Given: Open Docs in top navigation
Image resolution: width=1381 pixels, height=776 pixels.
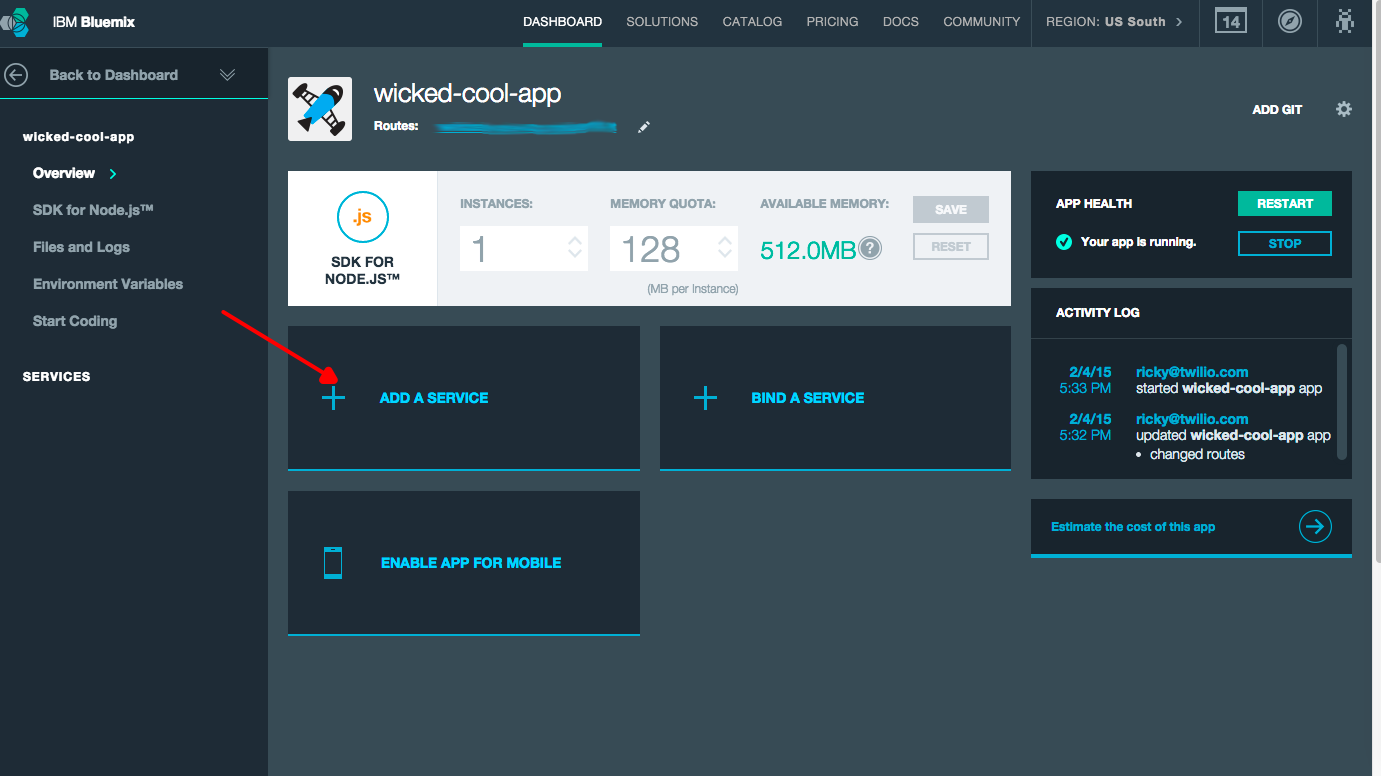Looking at the screenshot, I should click(x=901, y=21).
